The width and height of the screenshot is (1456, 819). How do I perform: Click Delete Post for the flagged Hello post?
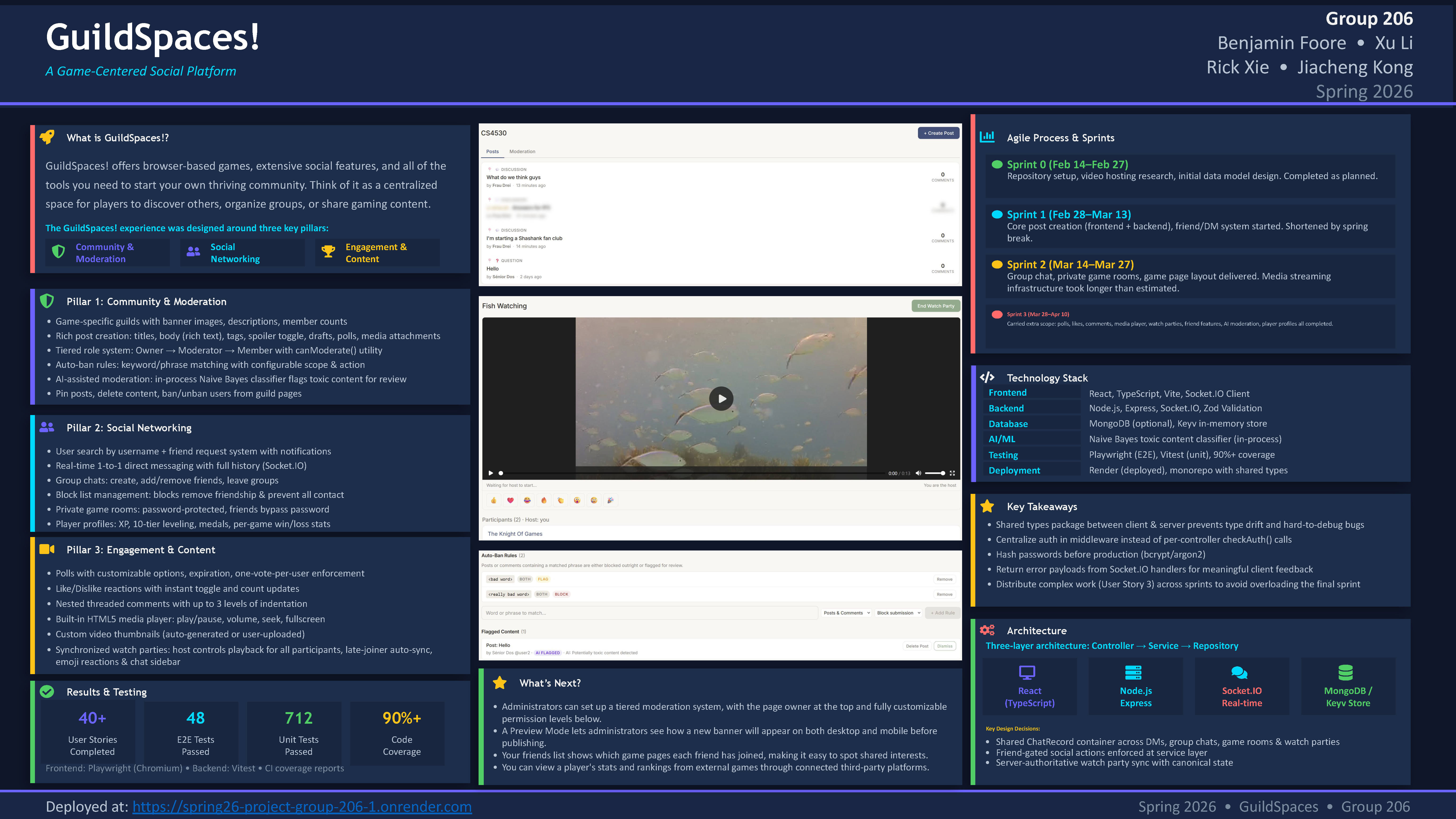pos(917,646)
